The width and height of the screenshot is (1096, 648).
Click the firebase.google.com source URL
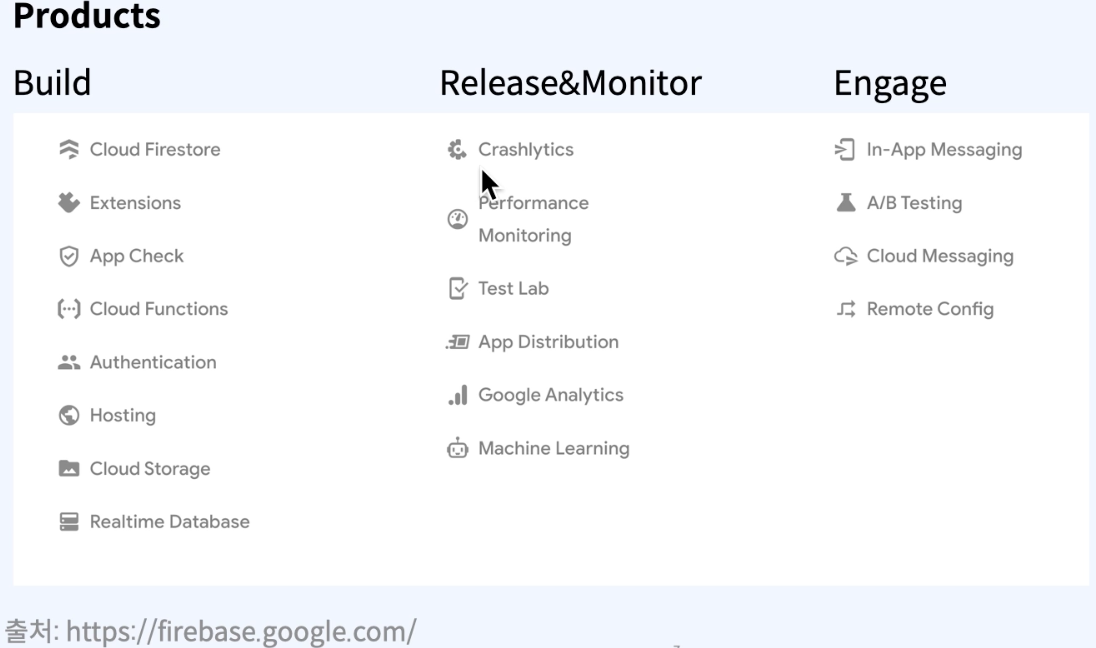(x=241, y=631)
